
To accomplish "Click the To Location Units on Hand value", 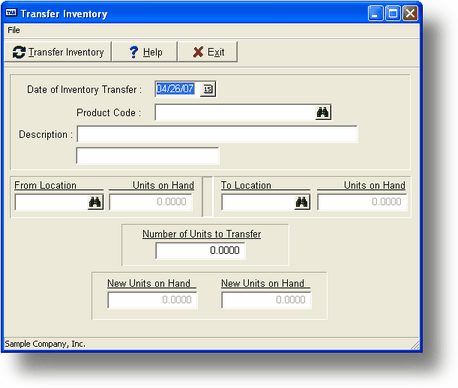I will pos(362,202).
